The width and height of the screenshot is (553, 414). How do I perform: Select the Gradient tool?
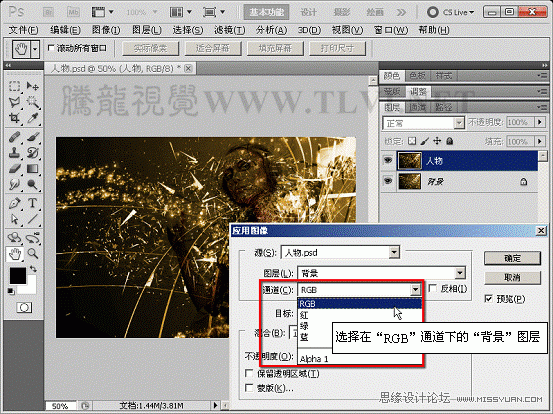click(x=32, y=169)
